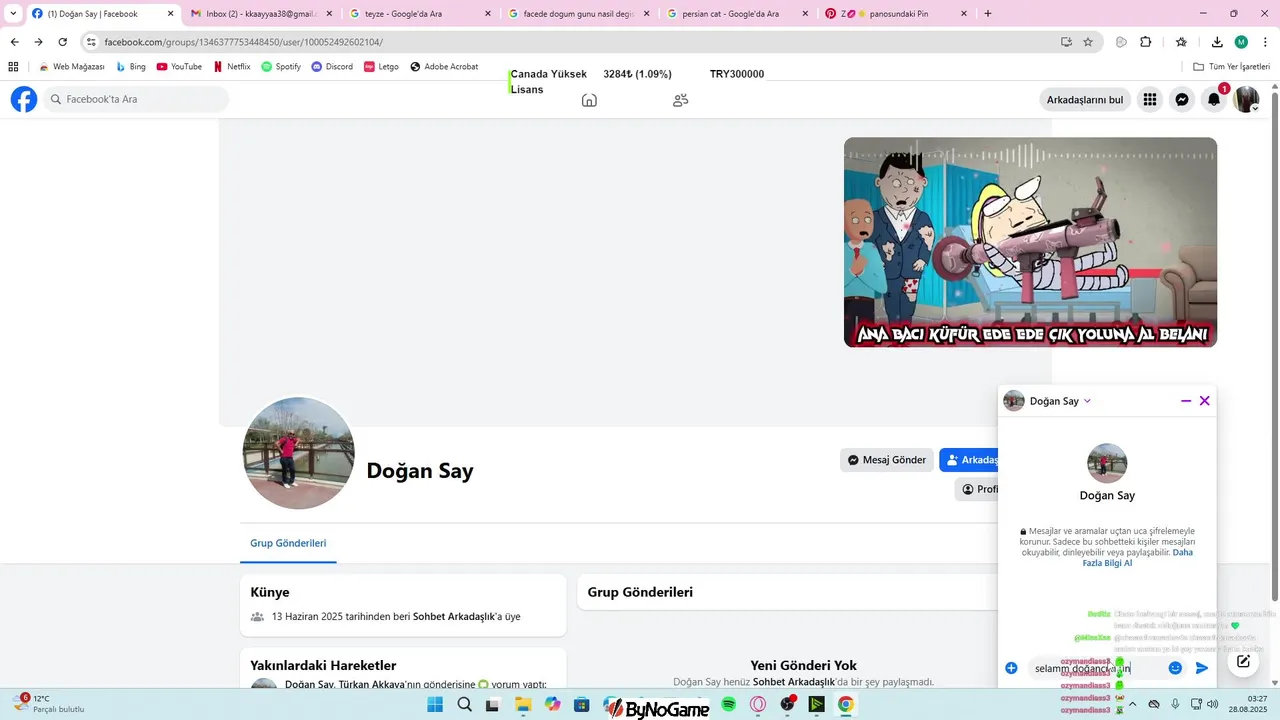The image size is (1280, 720).
Task: Select the Grup Gönderileri tab
Action: 288,543
